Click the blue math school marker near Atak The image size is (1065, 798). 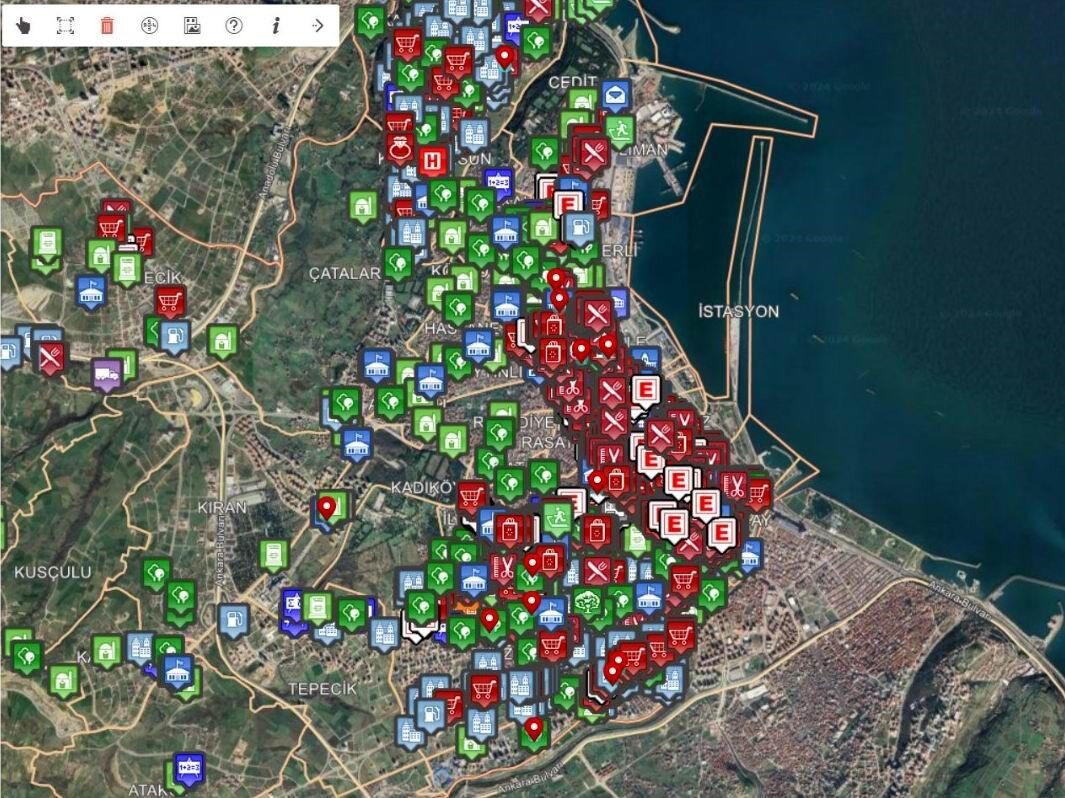tap(188, 767)
